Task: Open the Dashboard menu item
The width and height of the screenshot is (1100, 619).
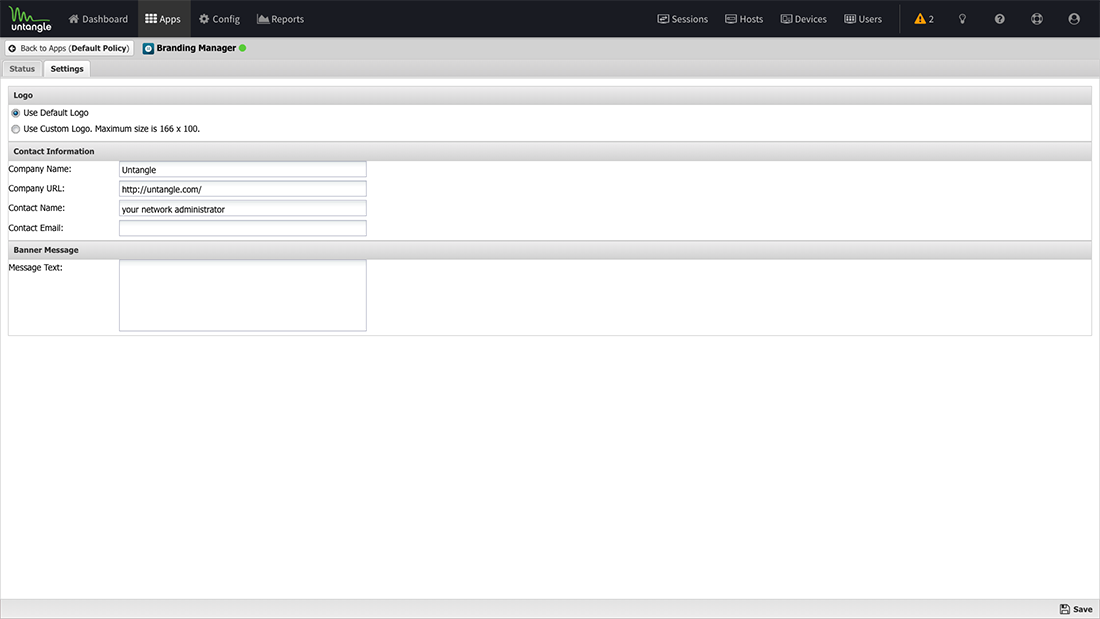Action: (x=98, y=19)
